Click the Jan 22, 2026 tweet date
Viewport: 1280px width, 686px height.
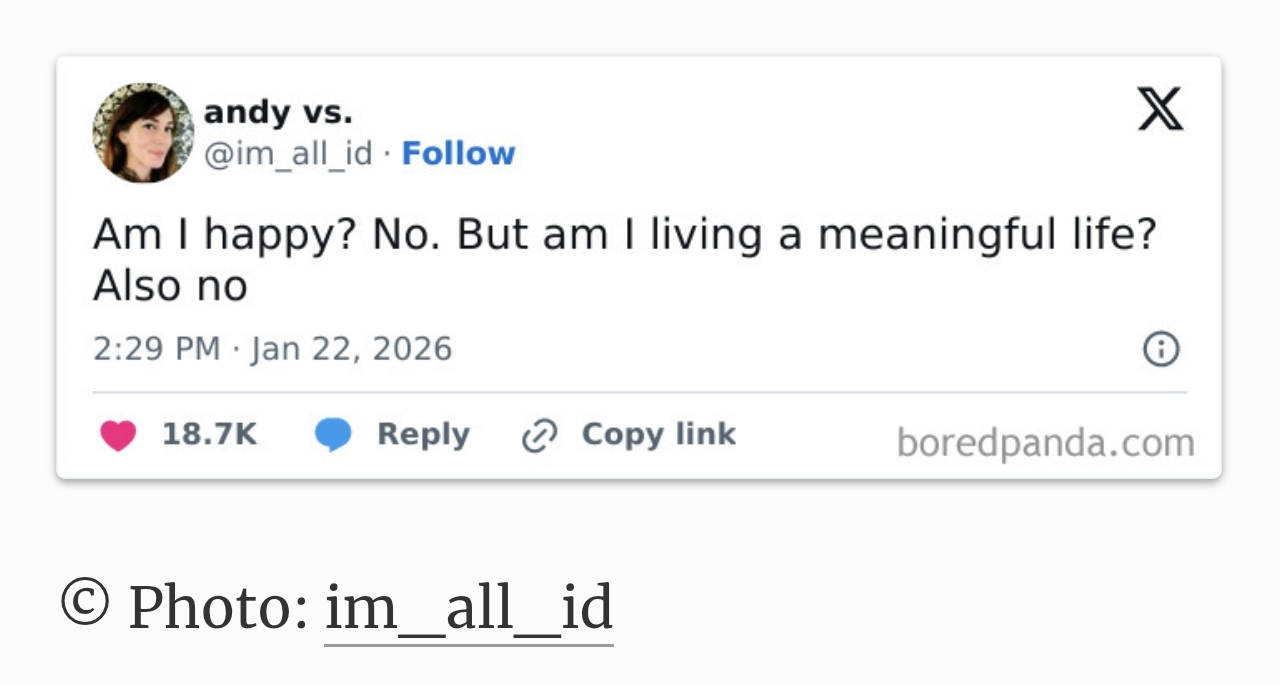click(x=352, y=349)
